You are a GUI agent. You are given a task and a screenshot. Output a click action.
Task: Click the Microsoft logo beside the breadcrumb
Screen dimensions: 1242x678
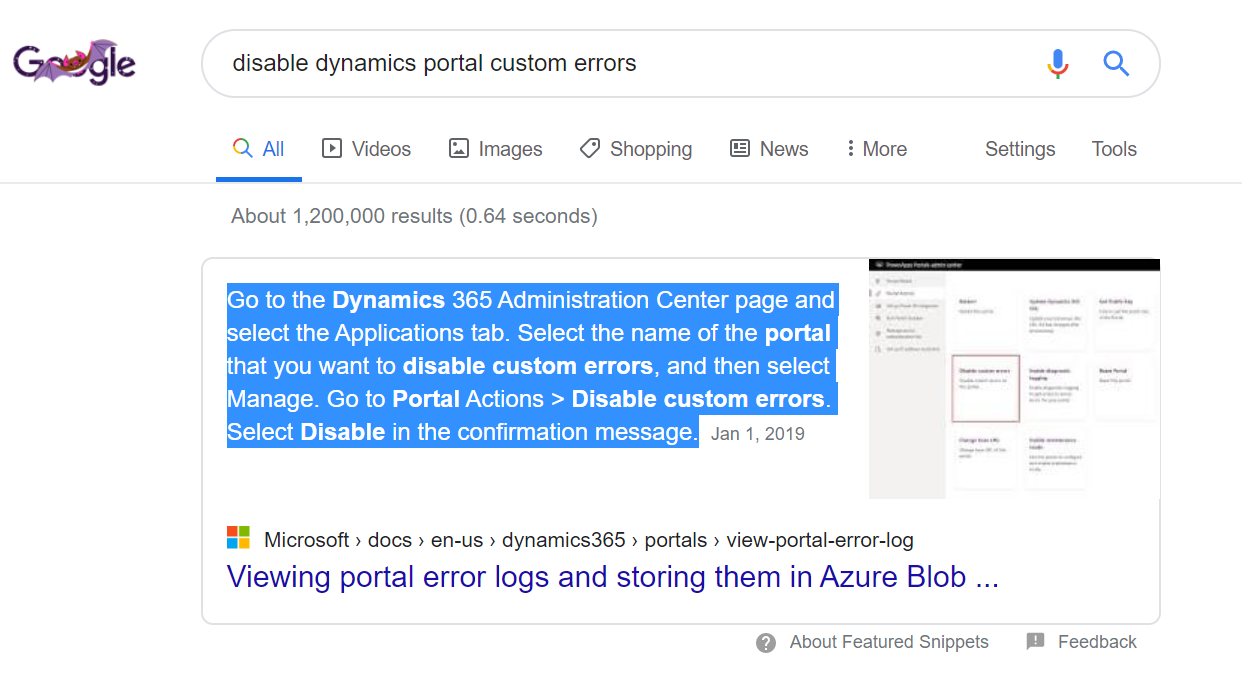coord(238,539)
